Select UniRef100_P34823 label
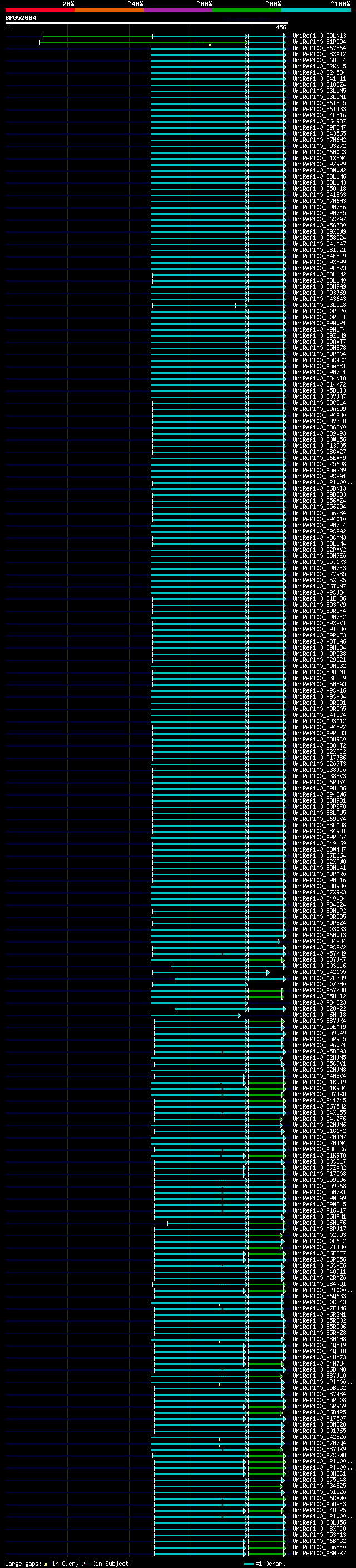356x1568 pixels. point(319,1002)
